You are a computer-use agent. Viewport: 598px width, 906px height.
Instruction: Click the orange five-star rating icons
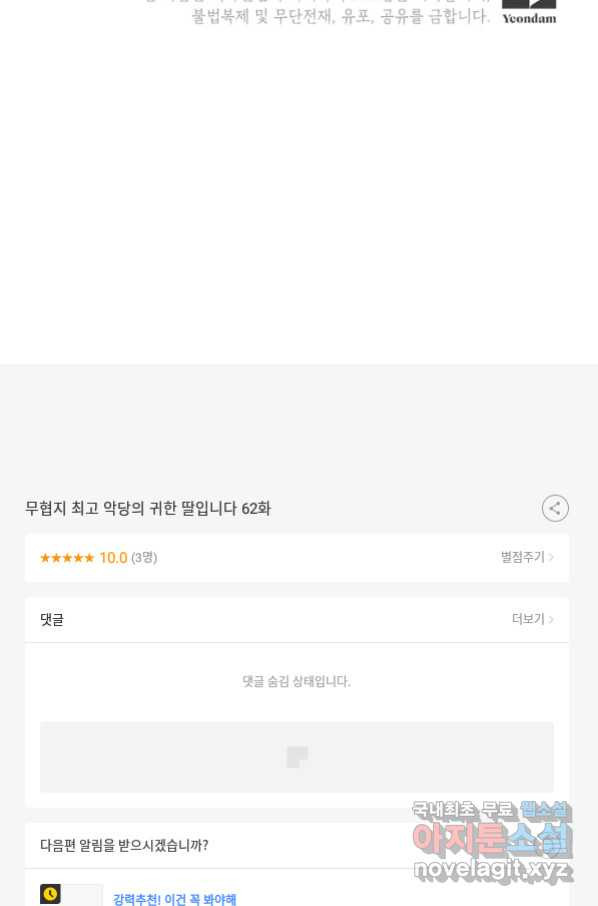(67, 558)
